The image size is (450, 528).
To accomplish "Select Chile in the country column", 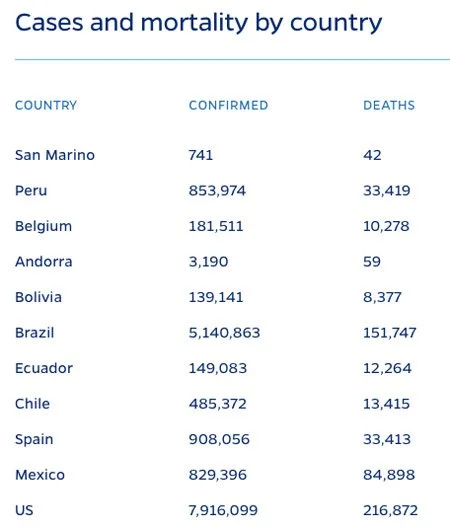I will (32, 404).
